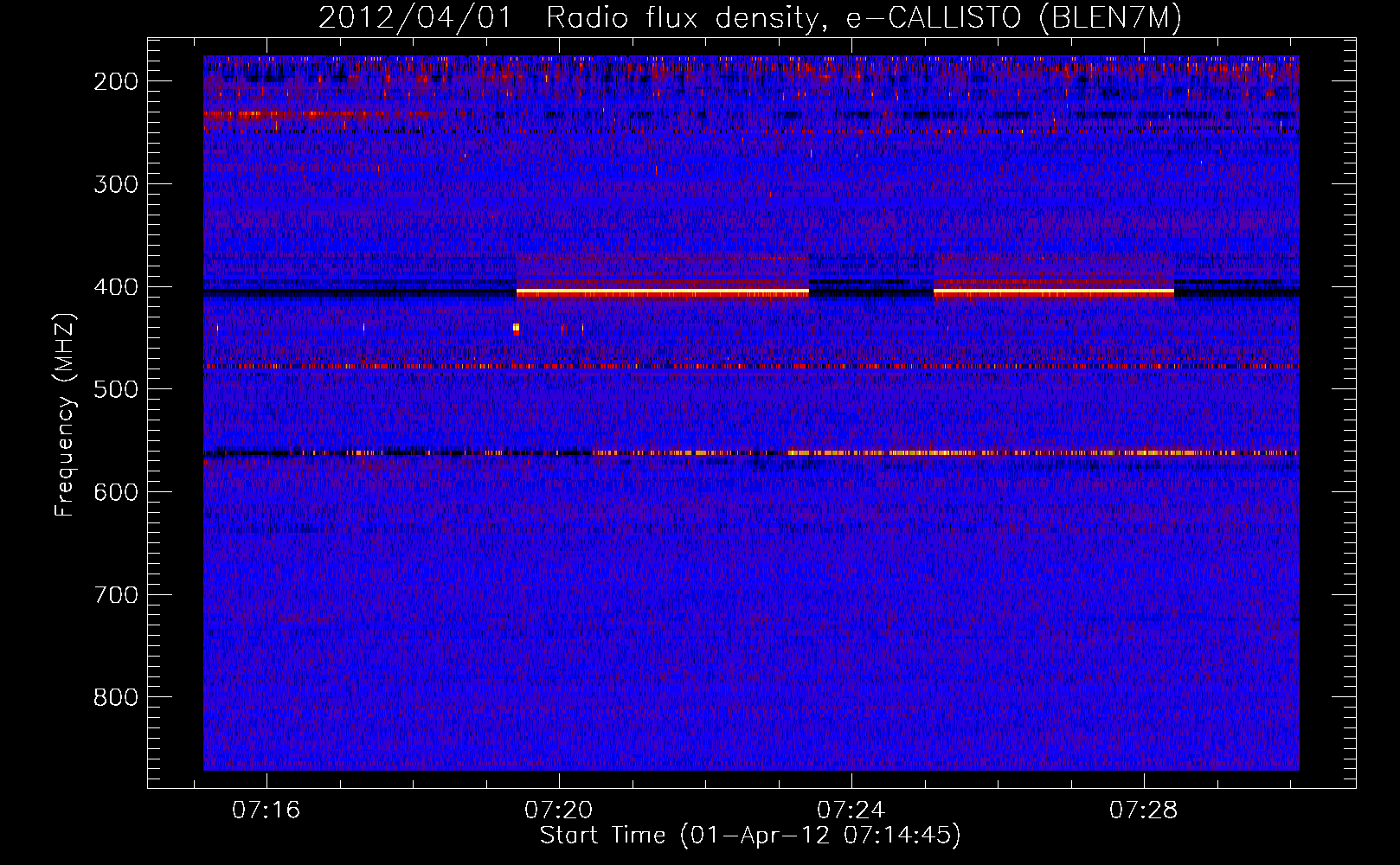Screen dimensions: 1400x865
Task: Click the 800 frequency tick label
Action: (116, 698)
